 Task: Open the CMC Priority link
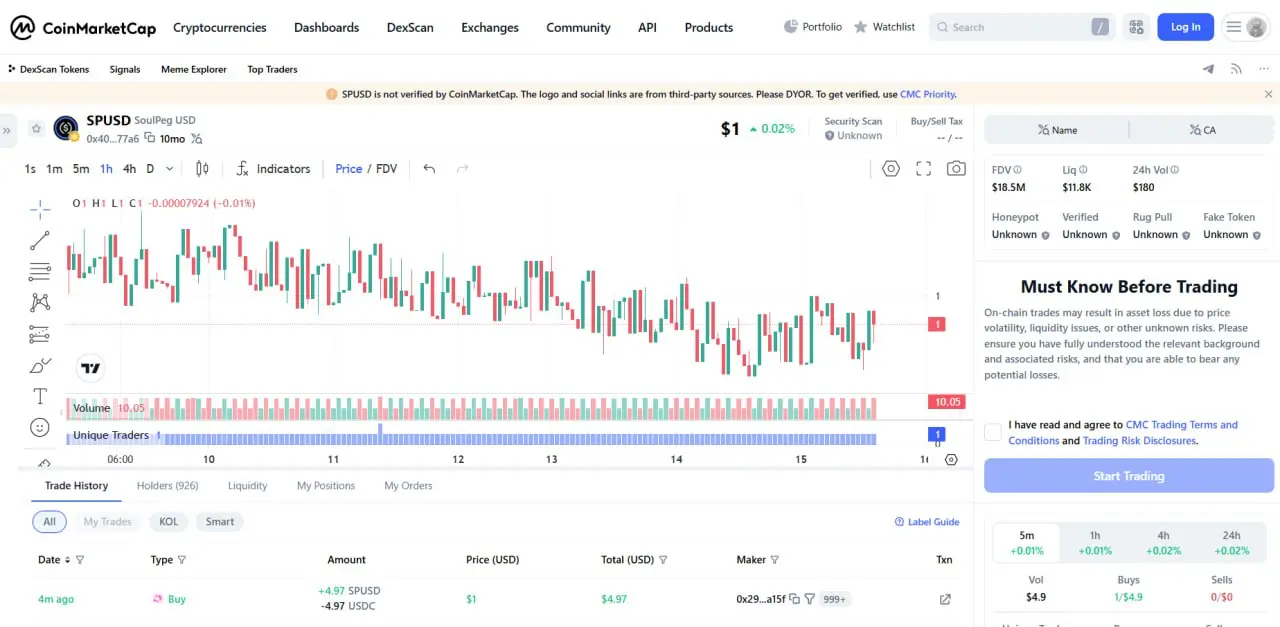pyautogui.click(x=927, y=94)
